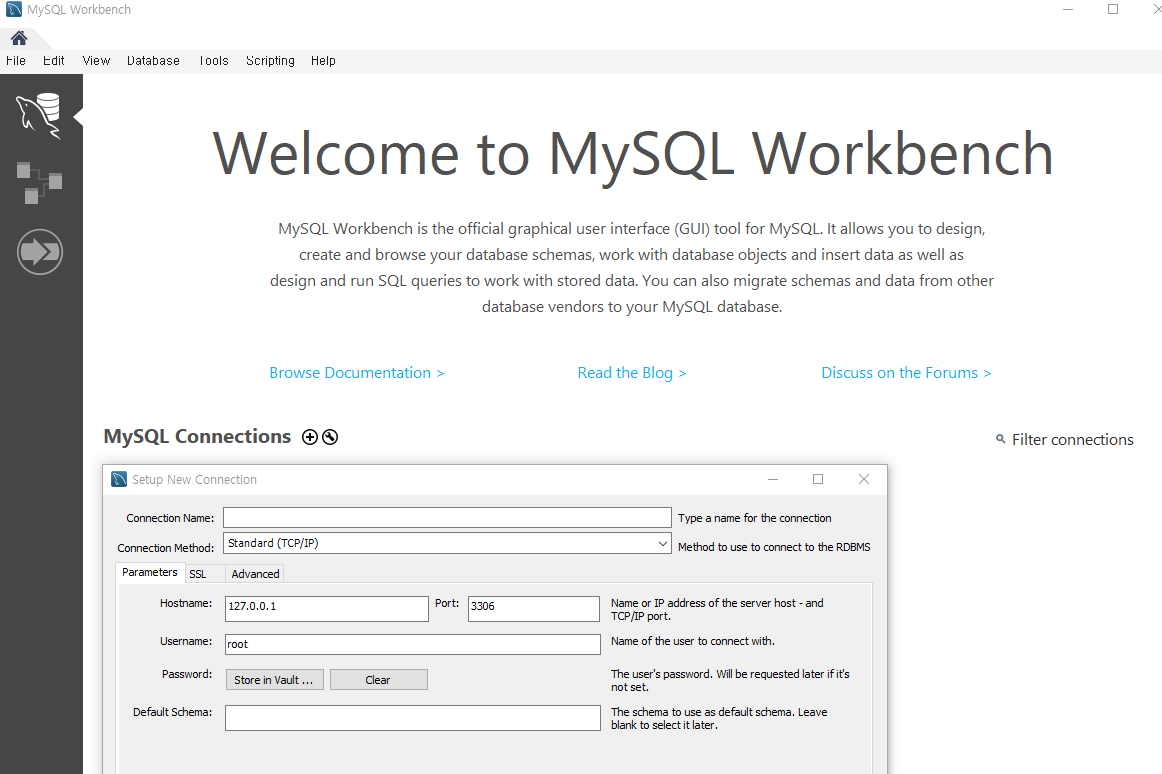Open the Tools menu

(214, 61)
